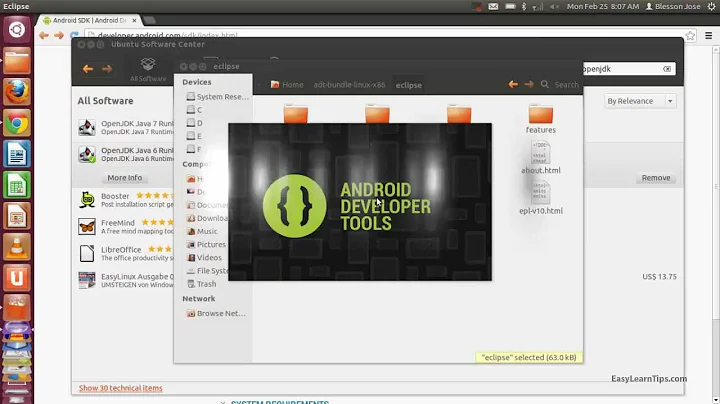Open the features folder
This screenshot has height=404, width=720.
click(540, 119)
